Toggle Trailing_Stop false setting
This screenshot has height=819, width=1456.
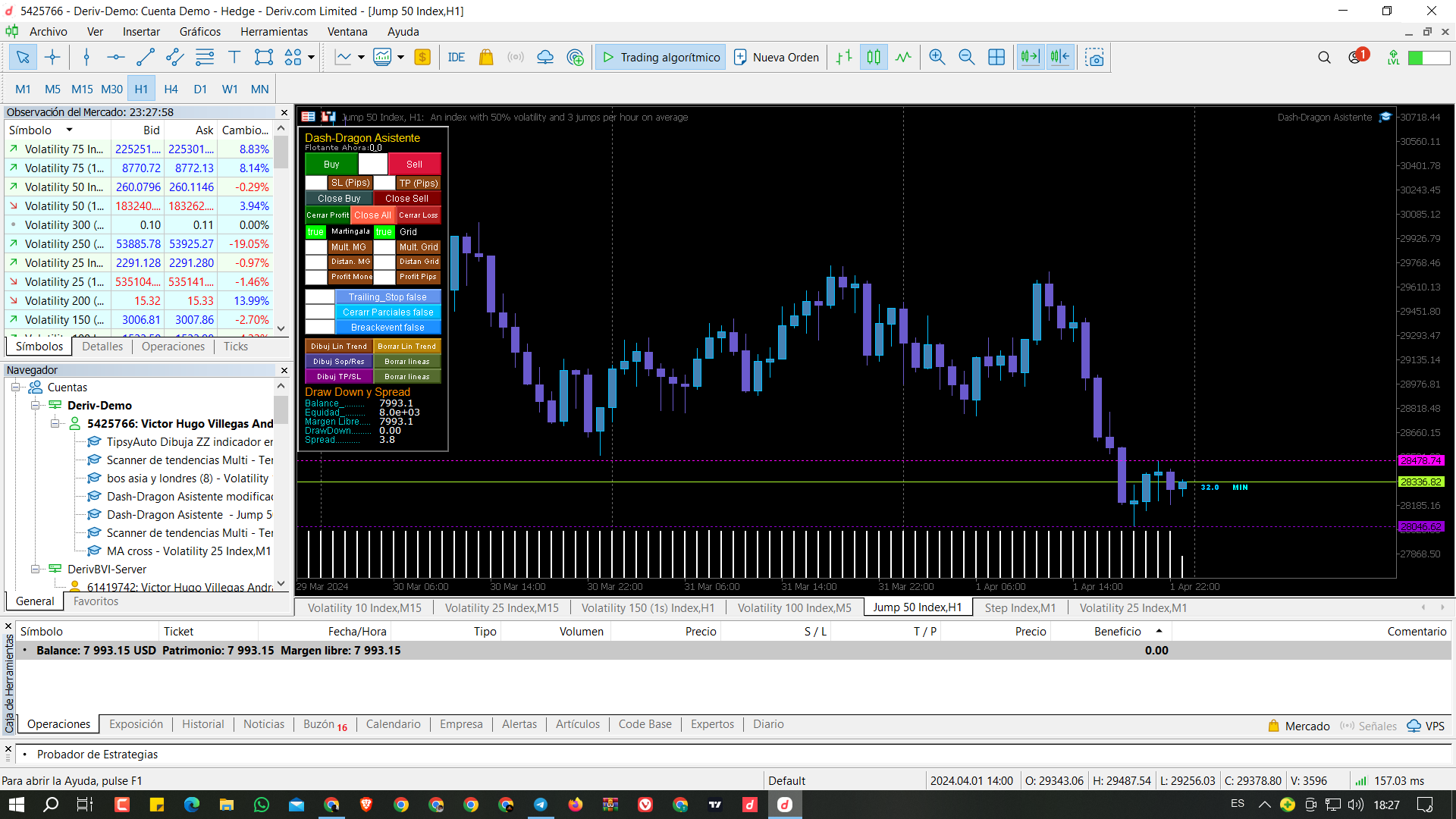tap(388, 297)
